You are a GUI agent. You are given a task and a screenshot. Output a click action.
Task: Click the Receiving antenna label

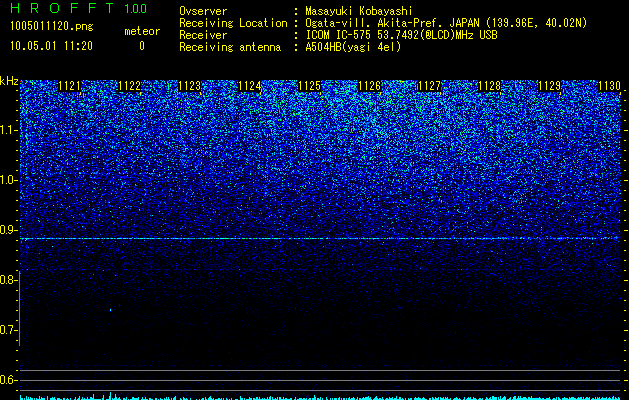pos(230,47)
